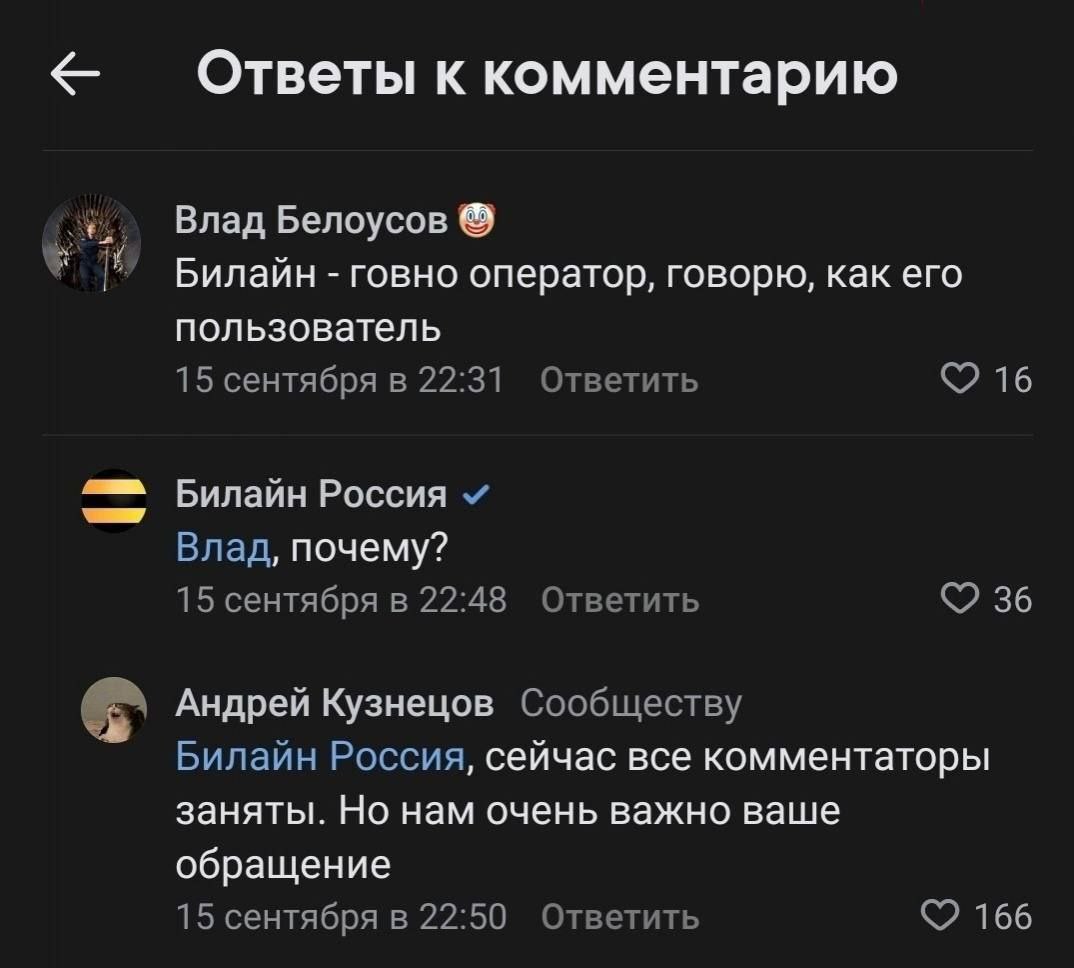The image size is (1074, 968).
Task: Open Билайн Россия community name
Action: 311,494
